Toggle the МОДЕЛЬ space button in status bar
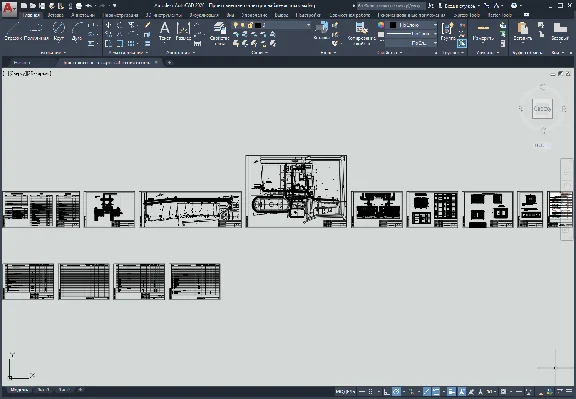Screen dimensions: 576x399 tap(345, 392)
